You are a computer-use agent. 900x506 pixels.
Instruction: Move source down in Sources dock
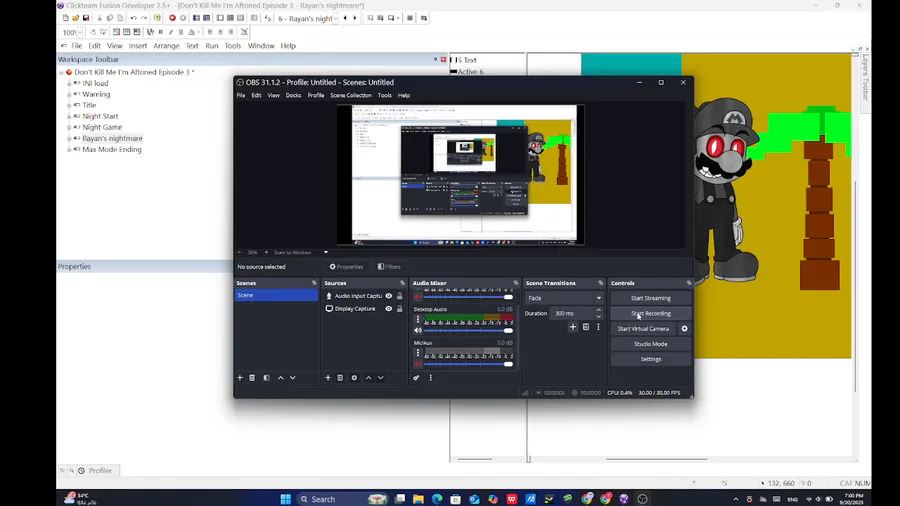pos(381,377)
